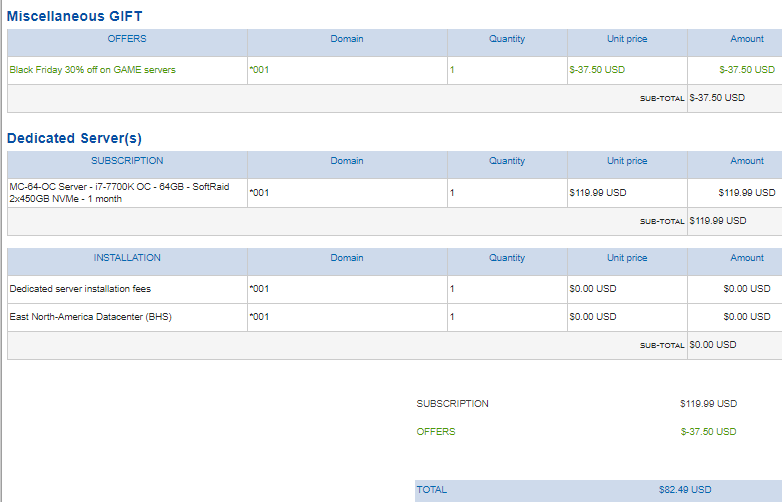The height and width of the screenshot is (502, 782).
Task: Click the subscription sub-total $119.99 USD
Action: pyautogui.click(x=718, y=220)
